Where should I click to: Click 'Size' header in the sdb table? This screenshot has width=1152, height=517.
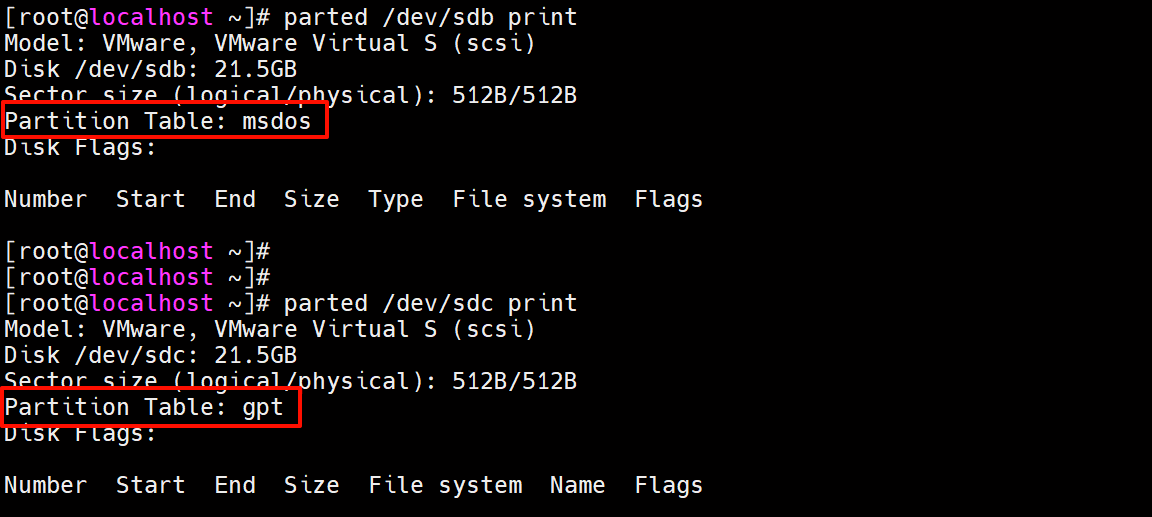coord(311,200)
